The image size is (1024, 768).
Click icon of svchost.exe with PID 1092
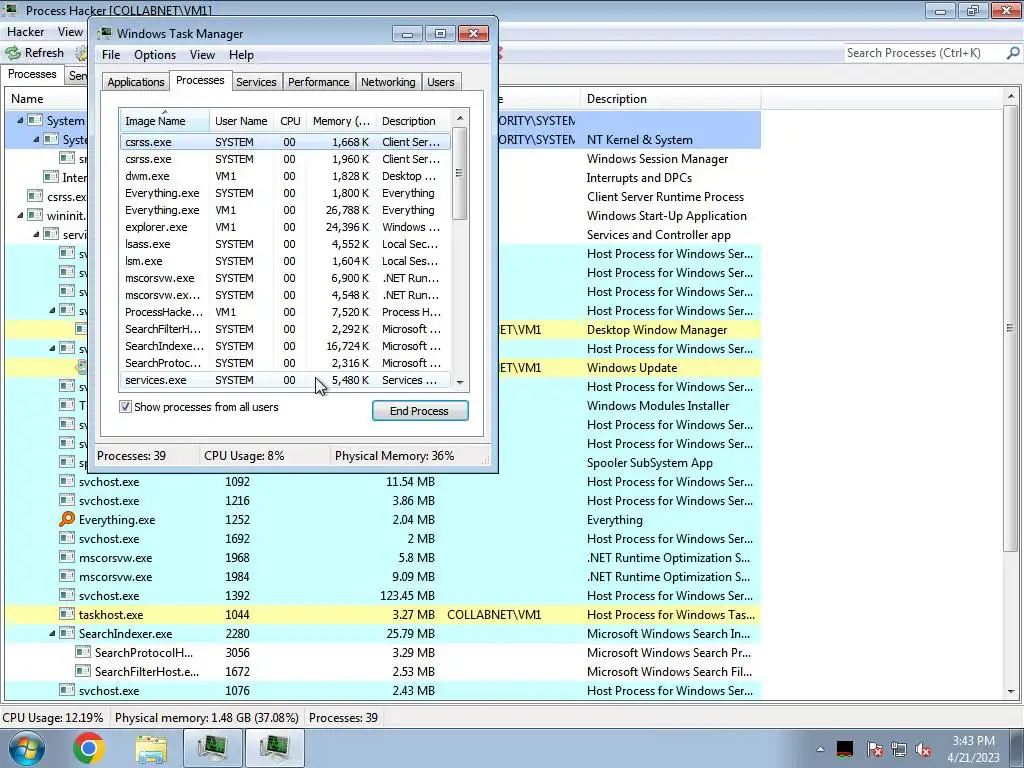tap(67, 481)
